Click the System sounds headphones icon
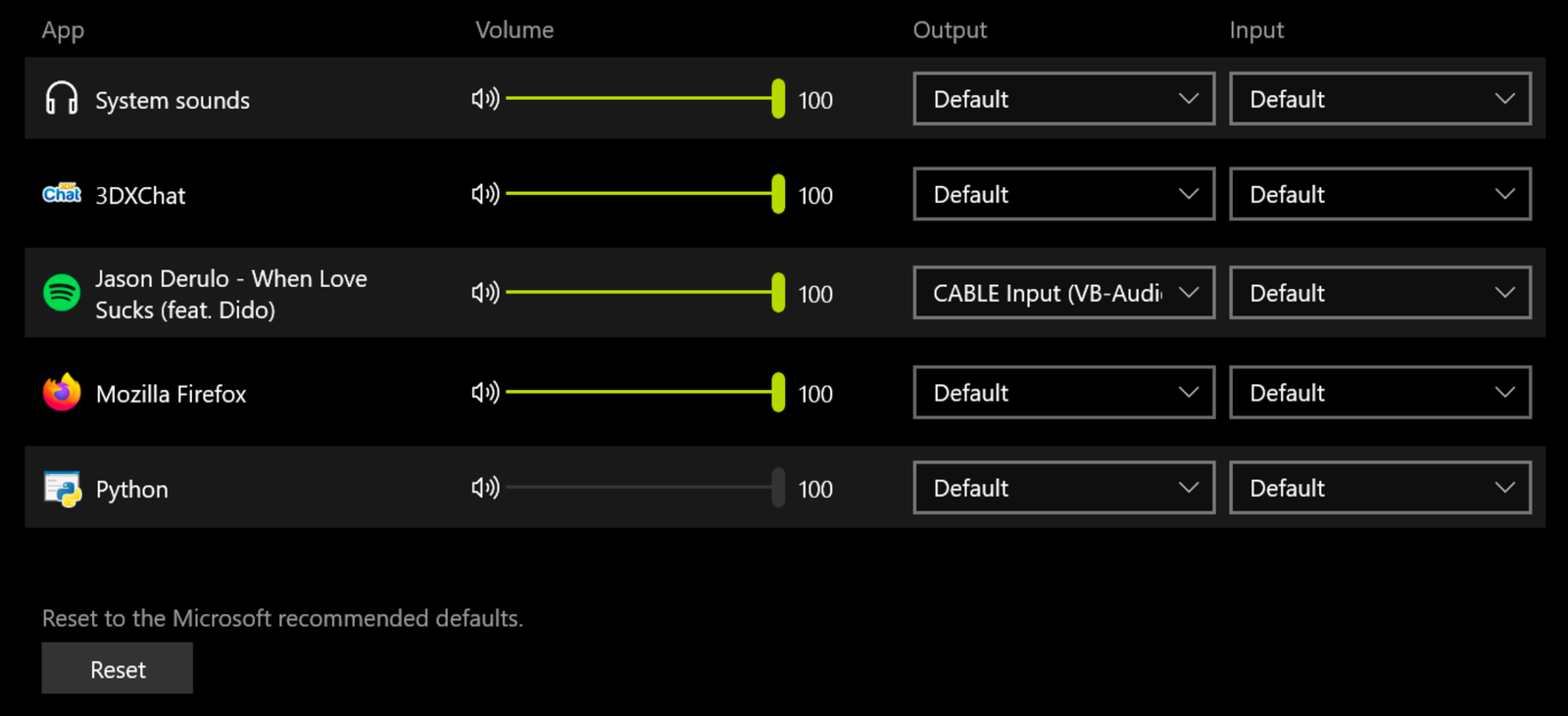This screenshot has width=1568, height=716. pyautogui.click(x=62, y=99)
